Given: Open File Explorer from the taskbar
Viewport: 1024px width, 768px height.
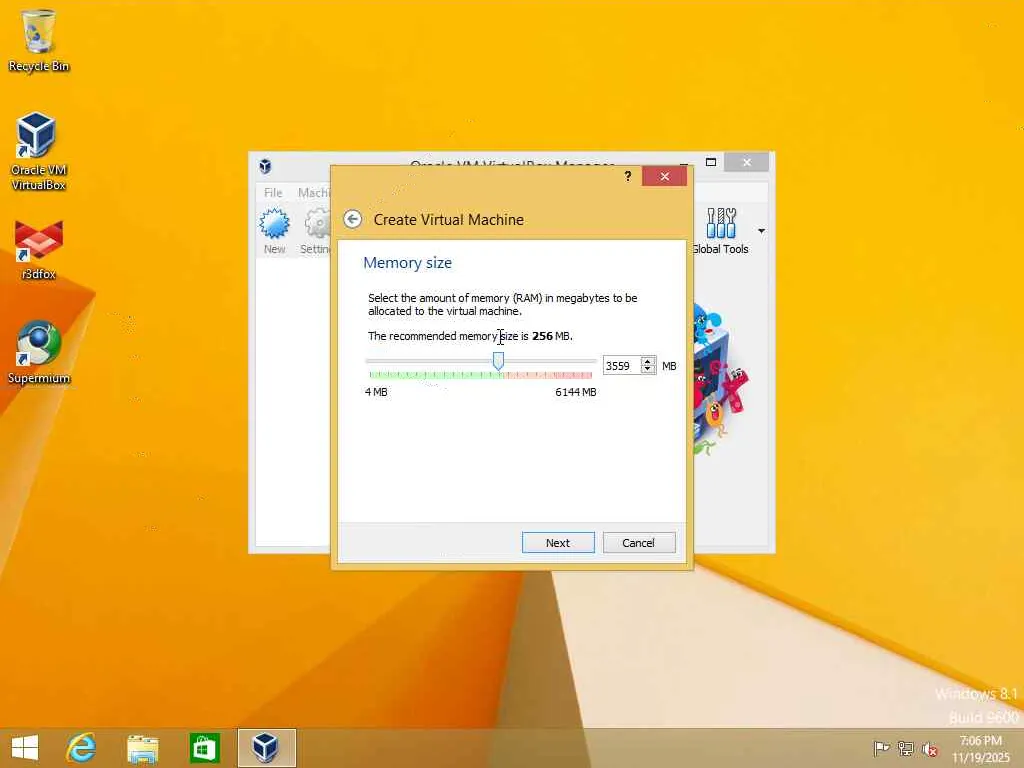Looking at the screenshot, I should (142, 748).
